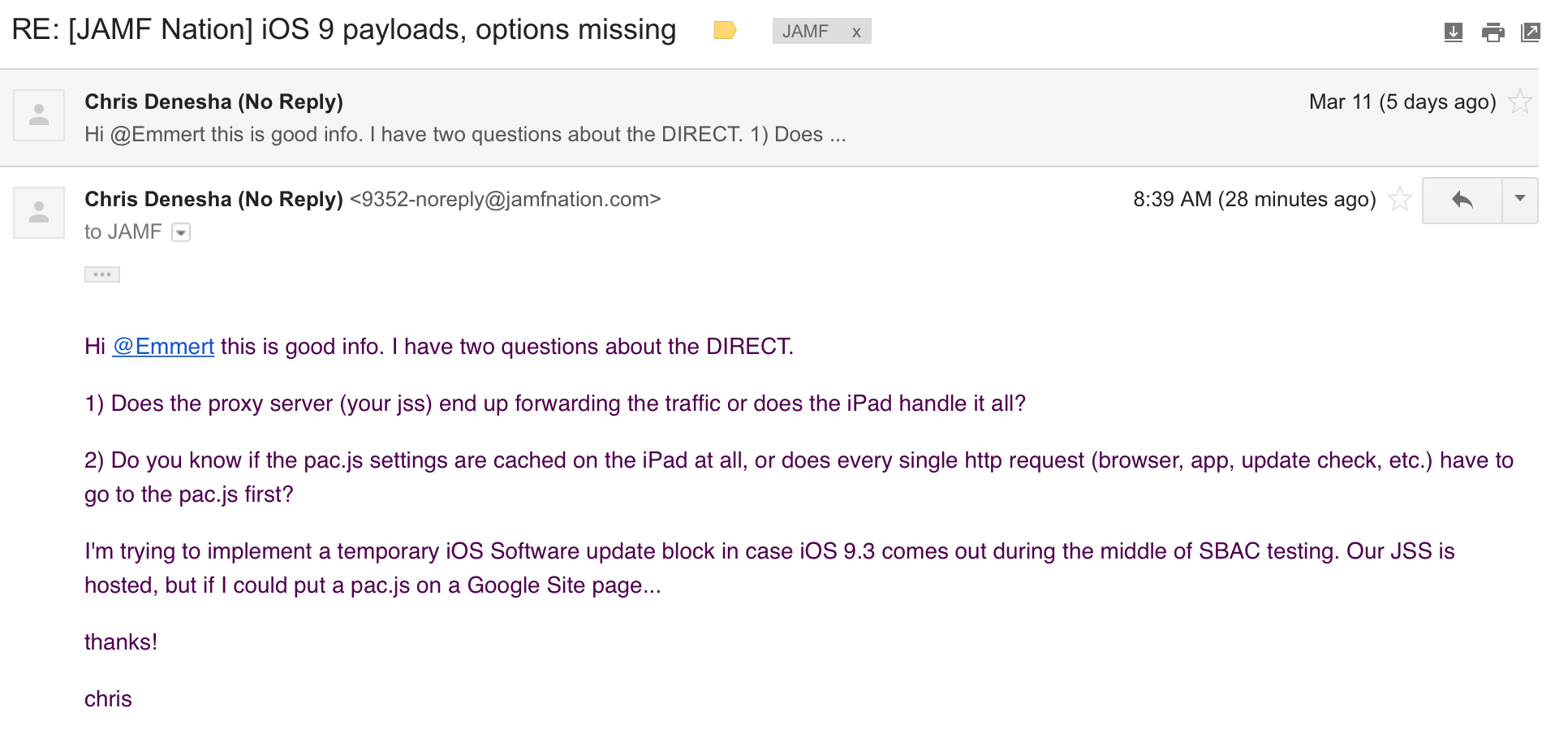
Task: Open conversation in a new window
Action: coord(1530,32)
